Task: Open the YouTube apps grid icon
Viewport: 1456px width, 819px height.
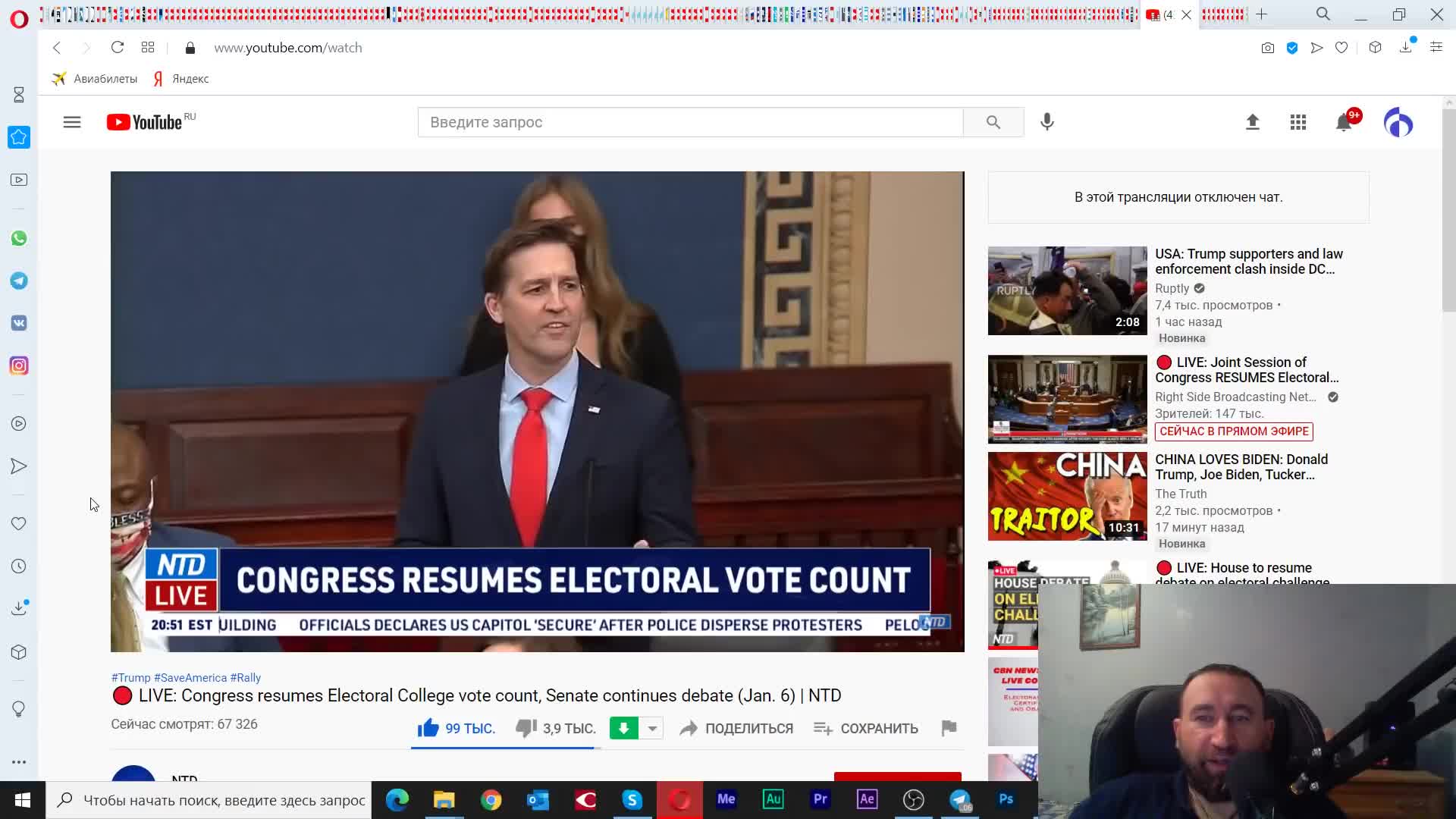Action: pyautogui.click(x=1298, y=122)
